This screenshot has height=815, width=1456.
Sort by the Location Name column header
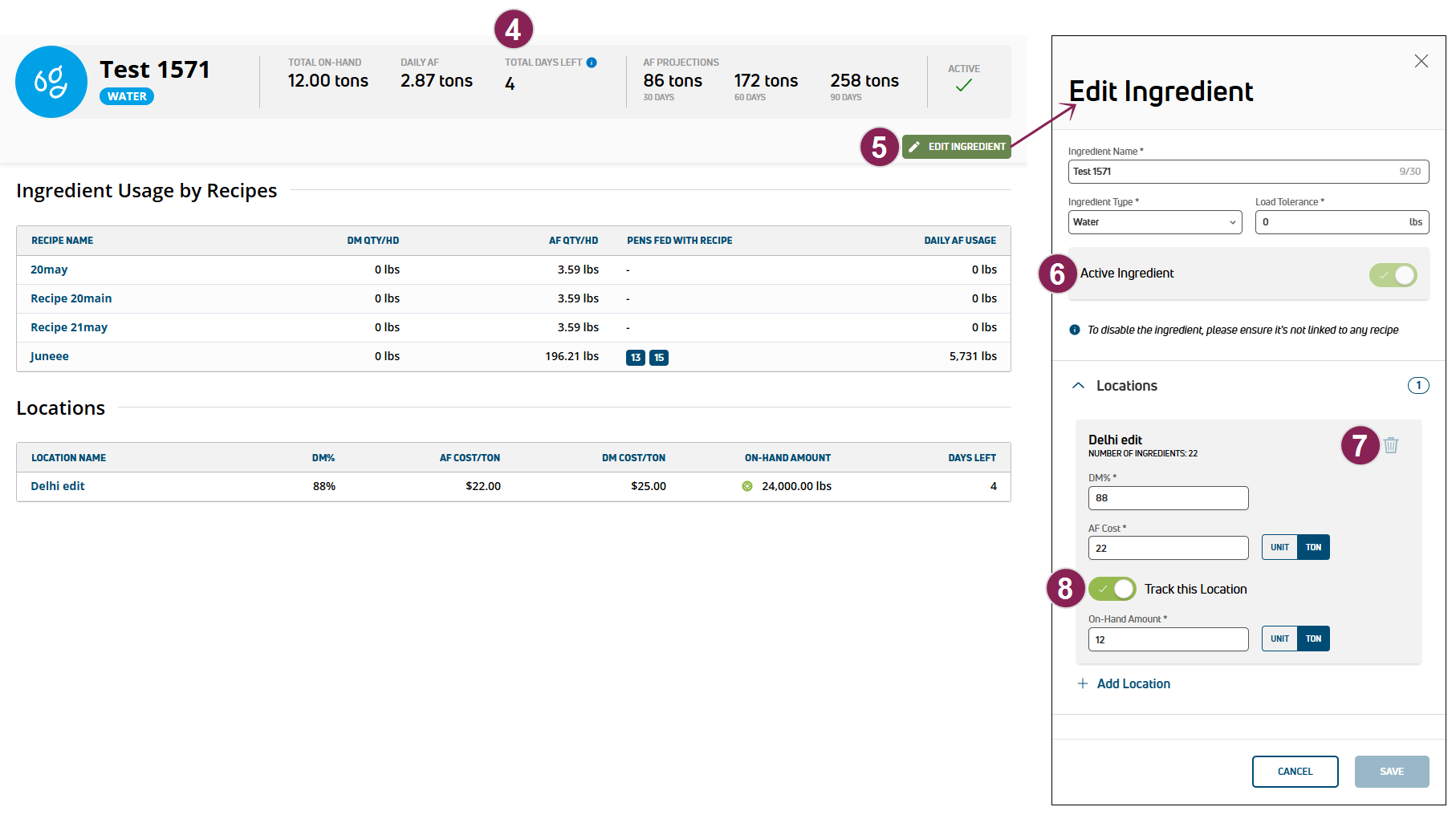(x=68, y=458)
